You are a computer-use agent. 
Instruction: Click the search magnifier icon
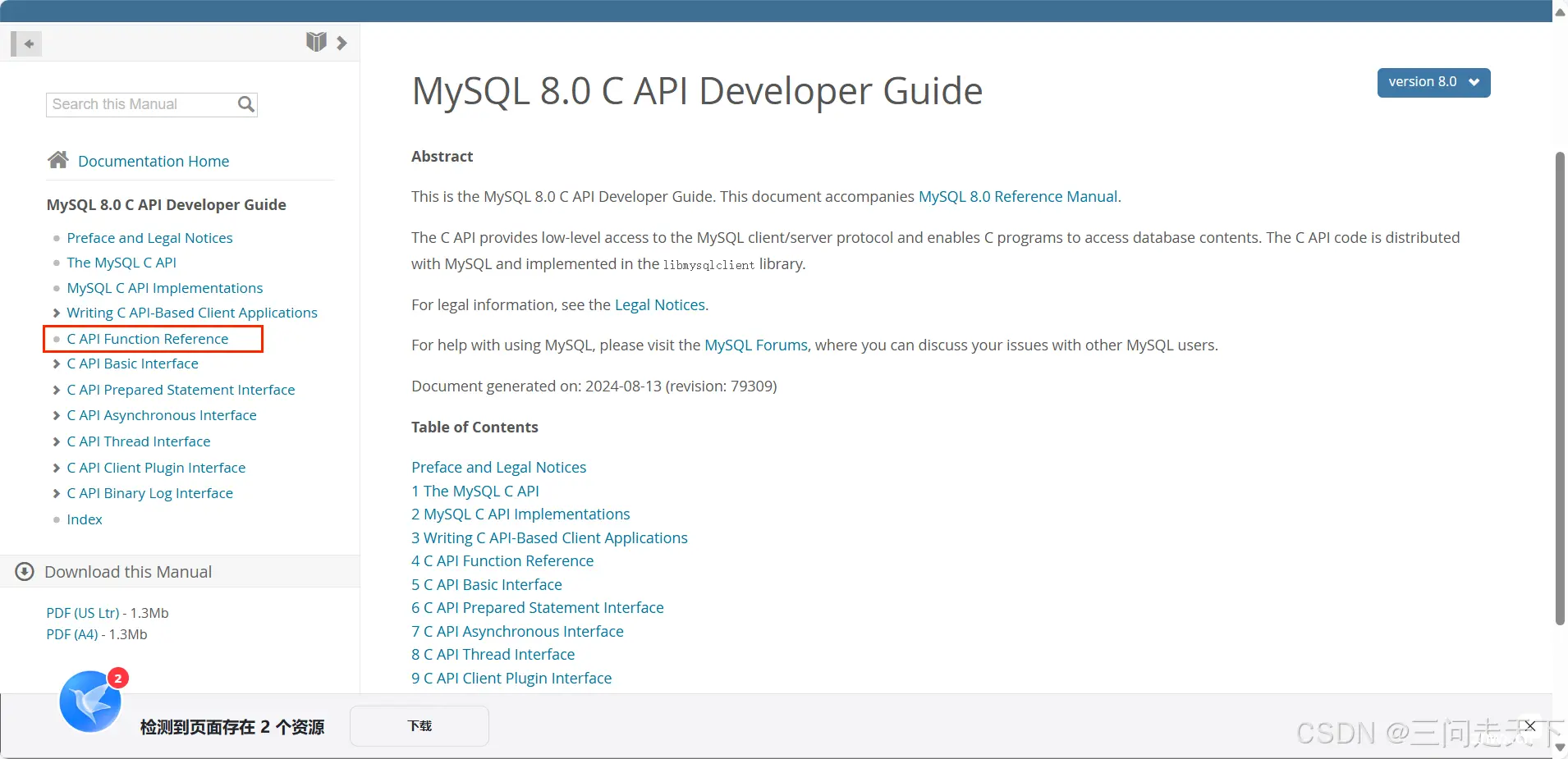(x=245, y=104)
